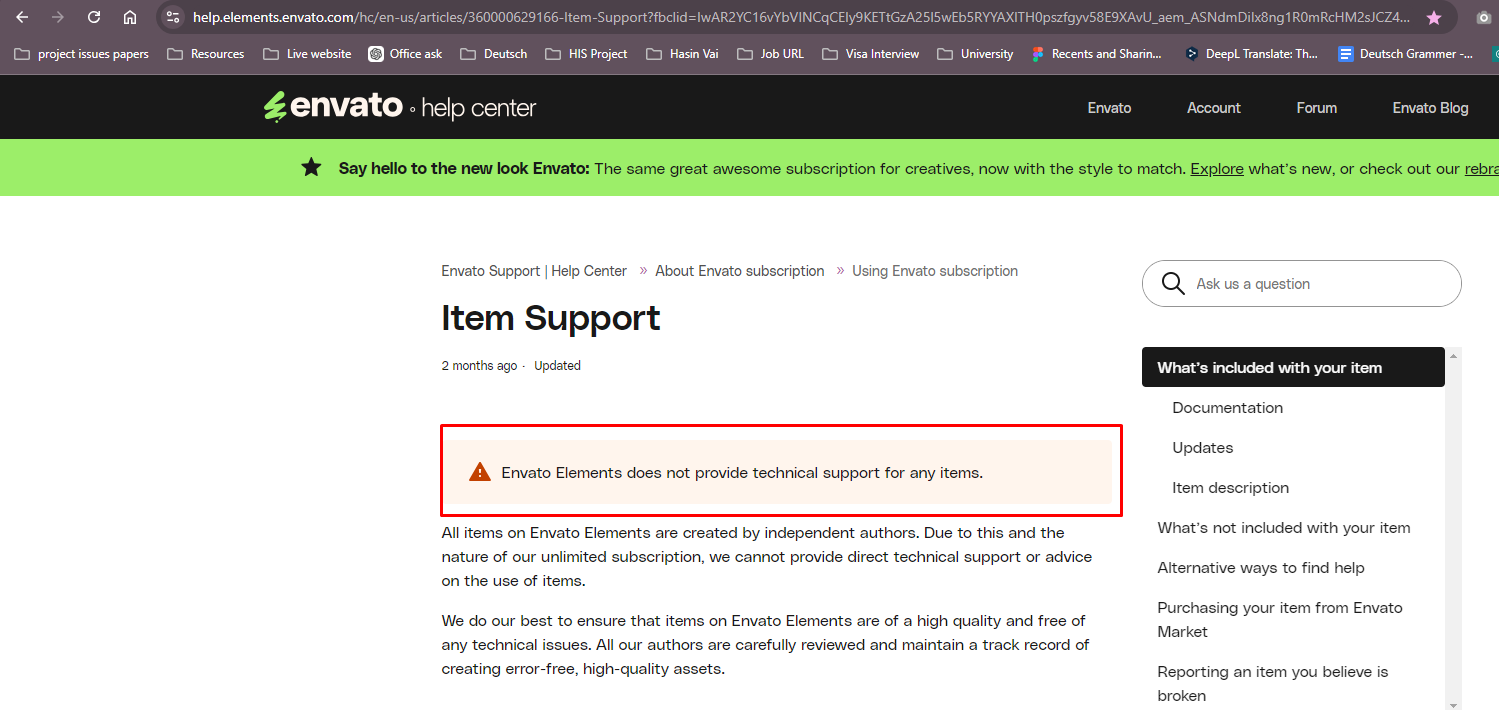The width and height of the screenshot is (1499, 710).
Task: Click the black star icon in the green banner
Action: [x=312, y=168]
